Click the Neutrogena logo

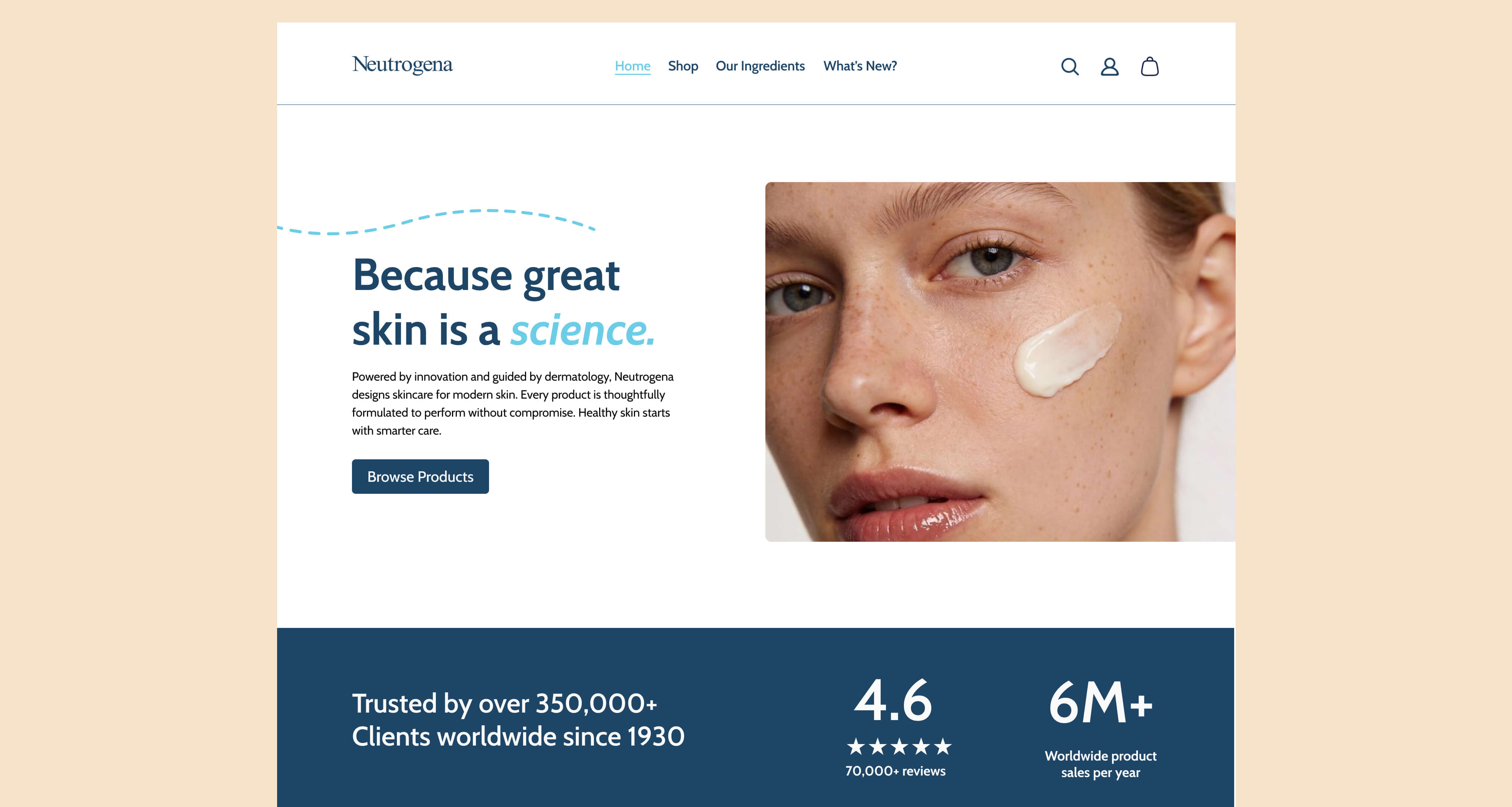pos(402,64)
